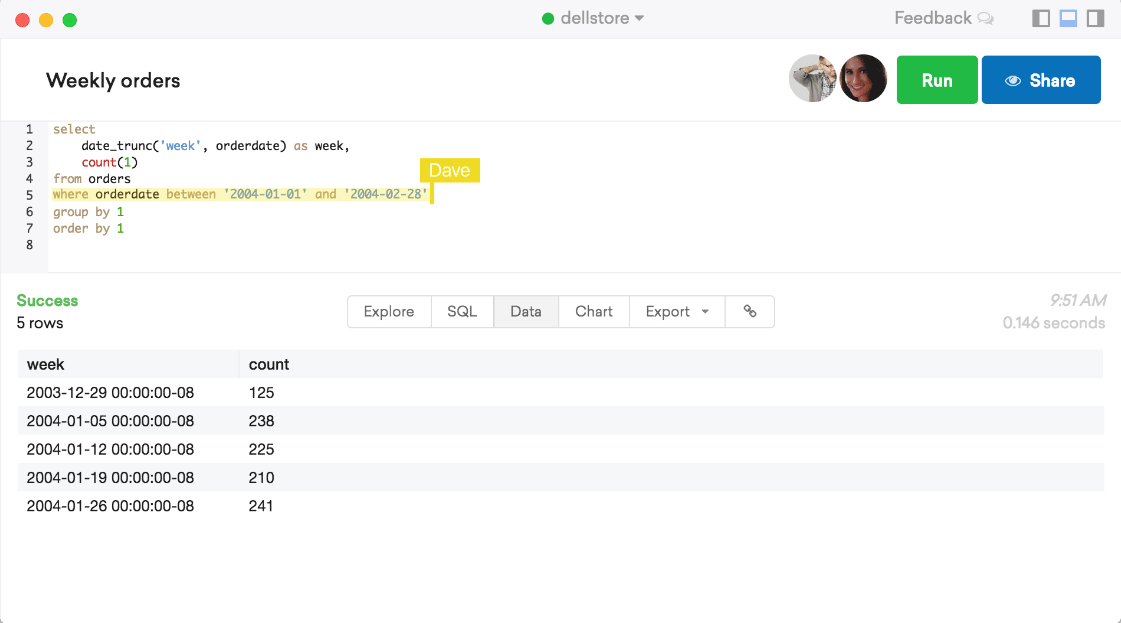Sort results by the week column header
The height and width of the screenshot is (623, 1121).
[x=46, y=364]
